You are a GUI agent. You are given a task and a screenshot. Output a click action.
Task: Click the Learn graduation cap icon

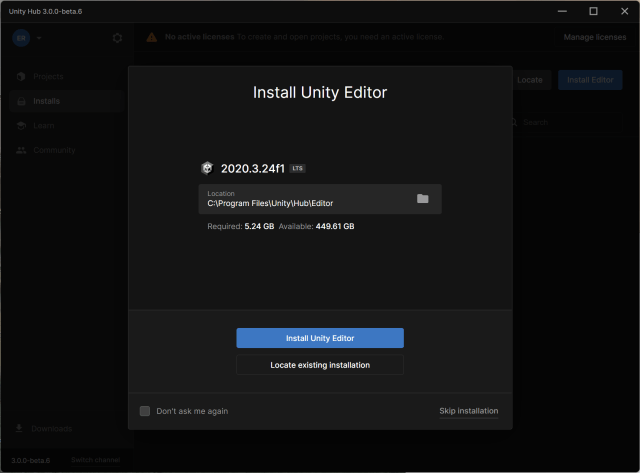(x=21, y=125)
